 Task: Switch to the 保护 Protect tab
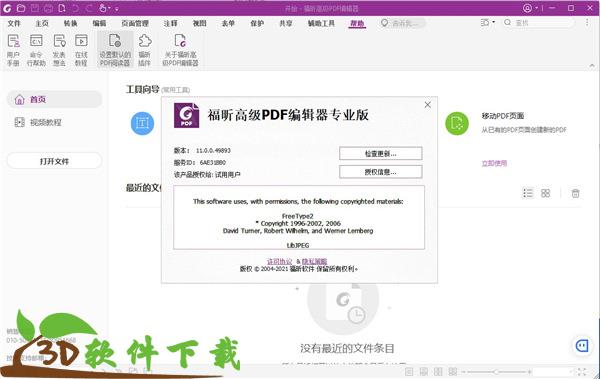pos(257,23)
